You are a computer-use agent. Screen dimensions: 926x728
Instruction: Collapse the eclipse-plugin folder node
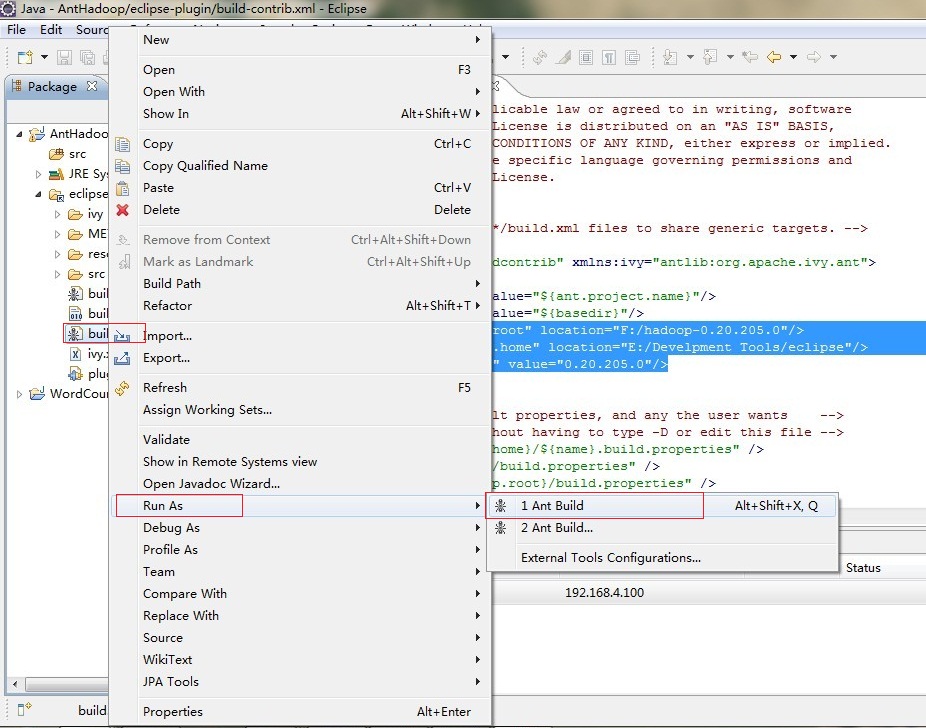[38, 194]
